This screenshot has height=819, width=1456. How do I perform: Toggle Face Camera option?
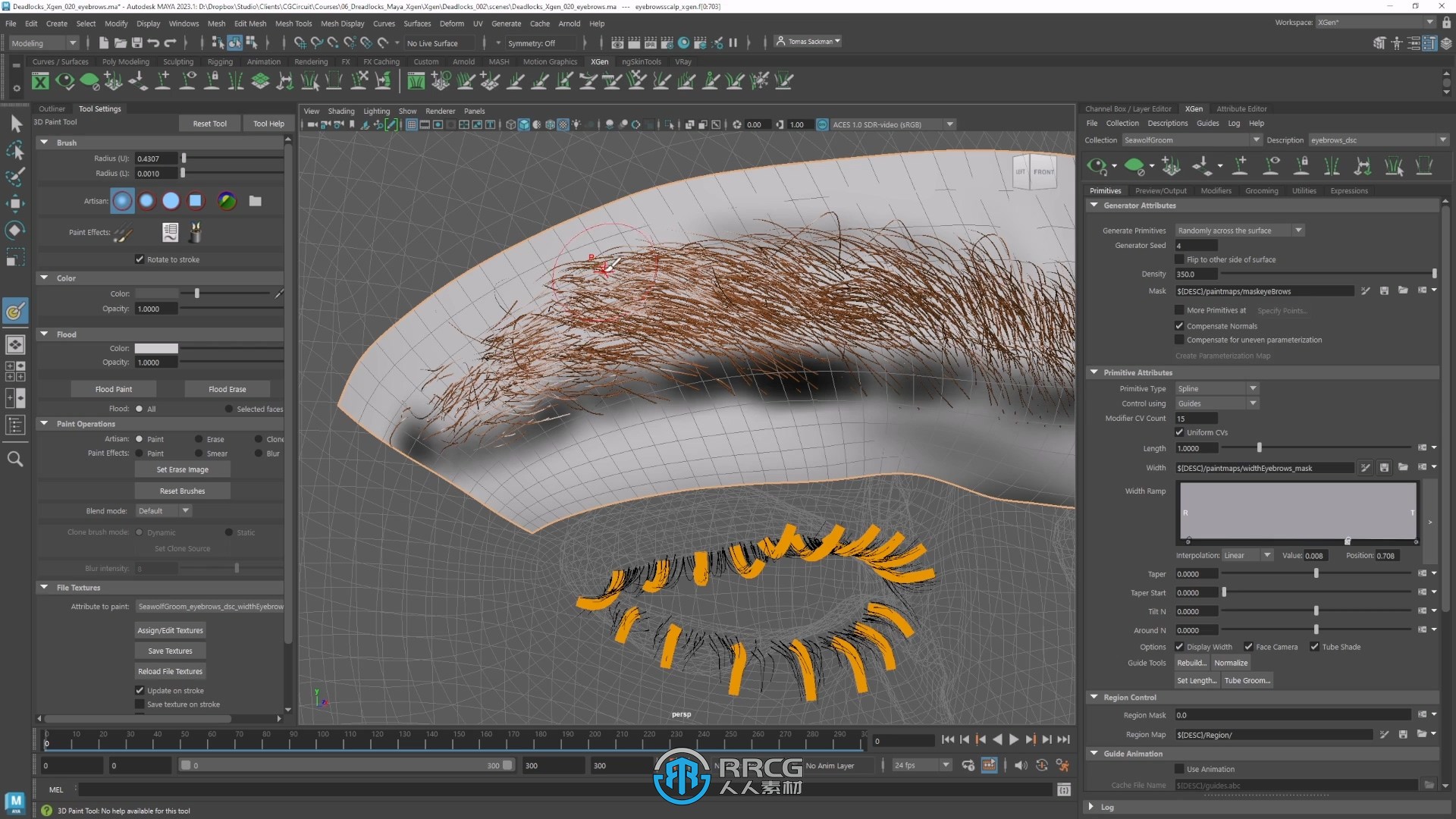(1248, 647)
